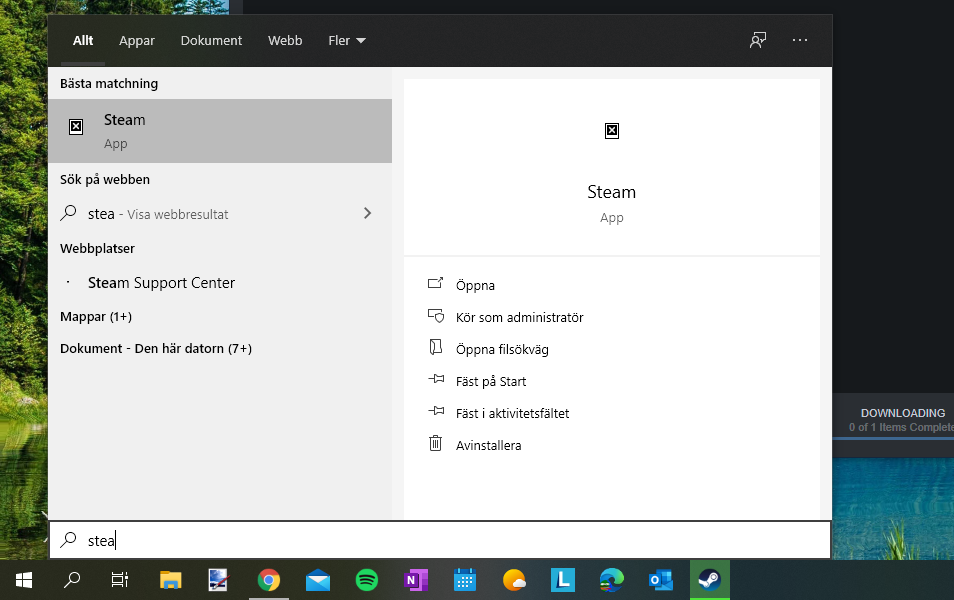This screenshot has width=954, height=600.
Task: Click the Steam title in preview pane
Action: [x=611, y=192]
